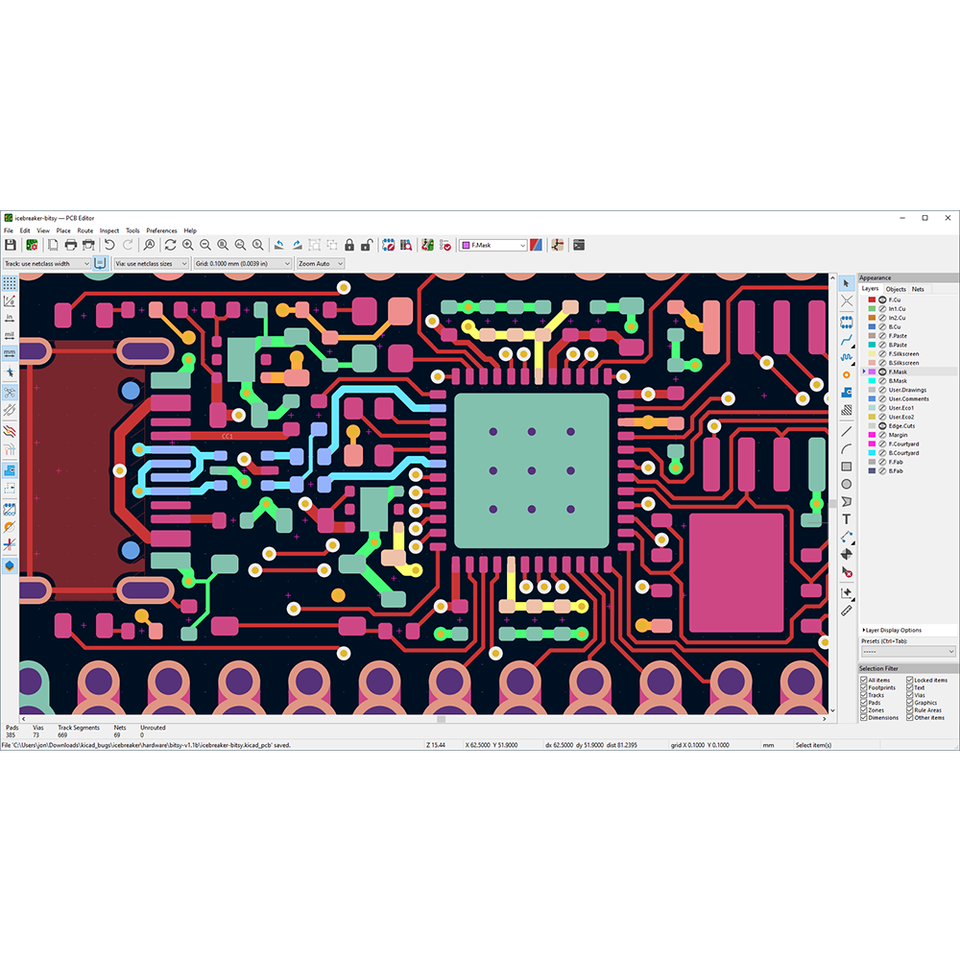Run the Design Rules Checker
Image resolution: width=960 pixels, height=960 pixels.
445,245
